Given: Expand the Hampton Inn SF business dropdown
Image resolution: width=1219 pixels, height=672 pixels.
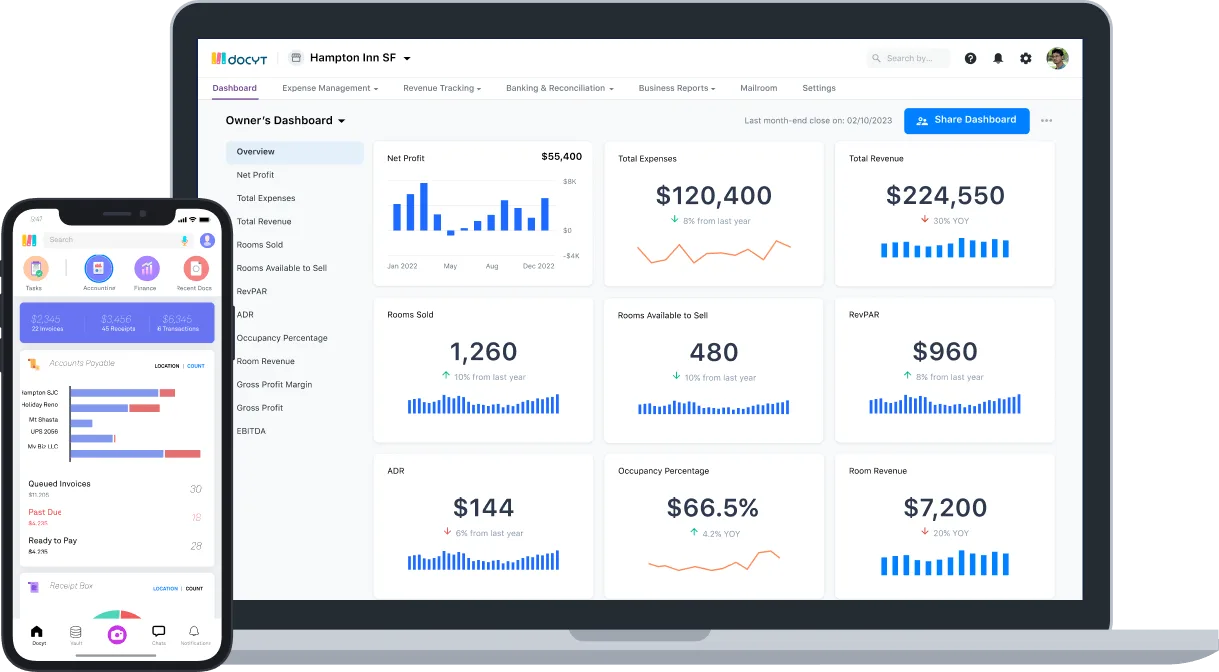Looking at the screenshot, I should pyautogui.click(x=407, y=59).
